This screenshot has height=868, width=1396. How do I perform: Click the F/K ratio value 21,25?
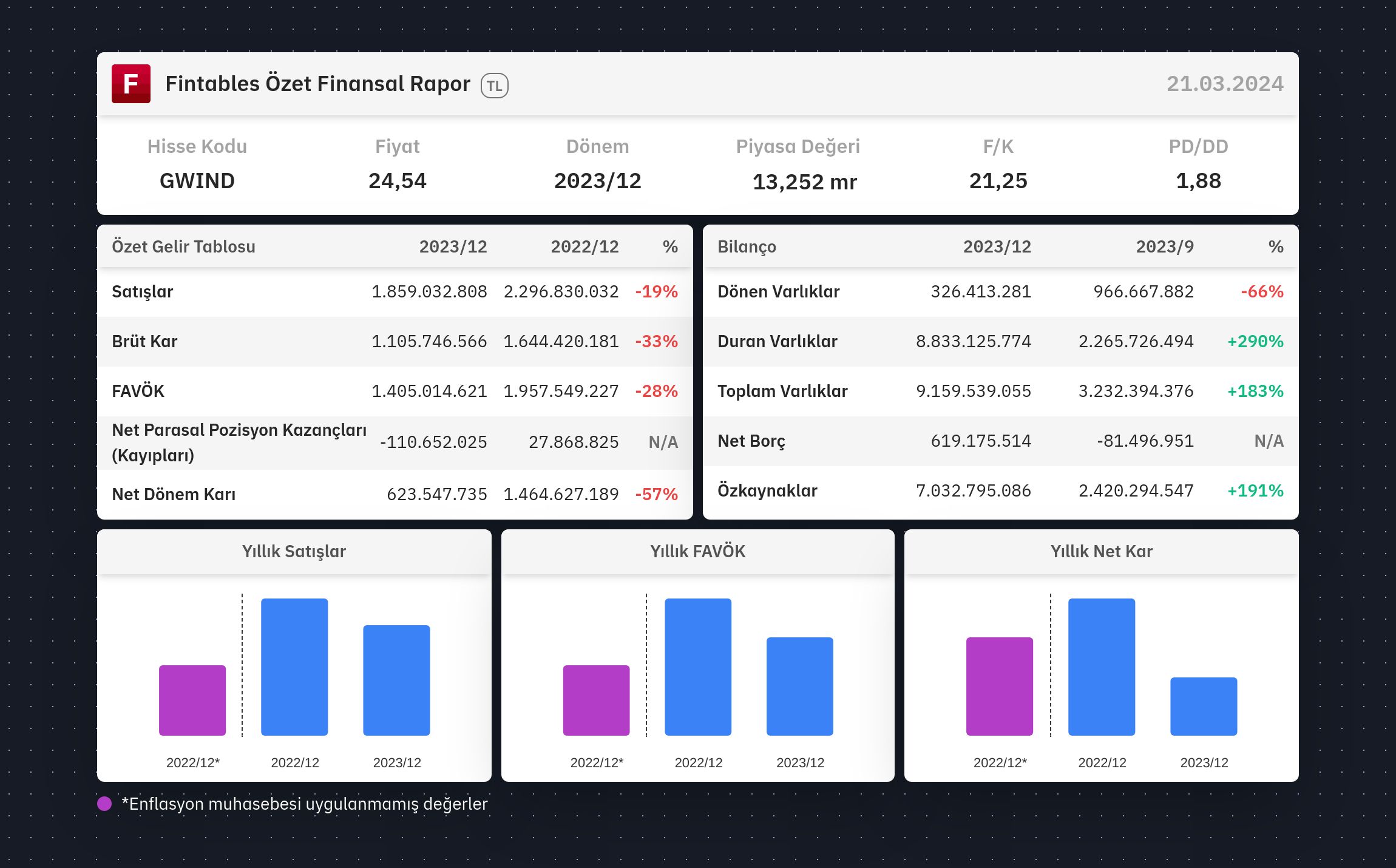tap(998, 181)
